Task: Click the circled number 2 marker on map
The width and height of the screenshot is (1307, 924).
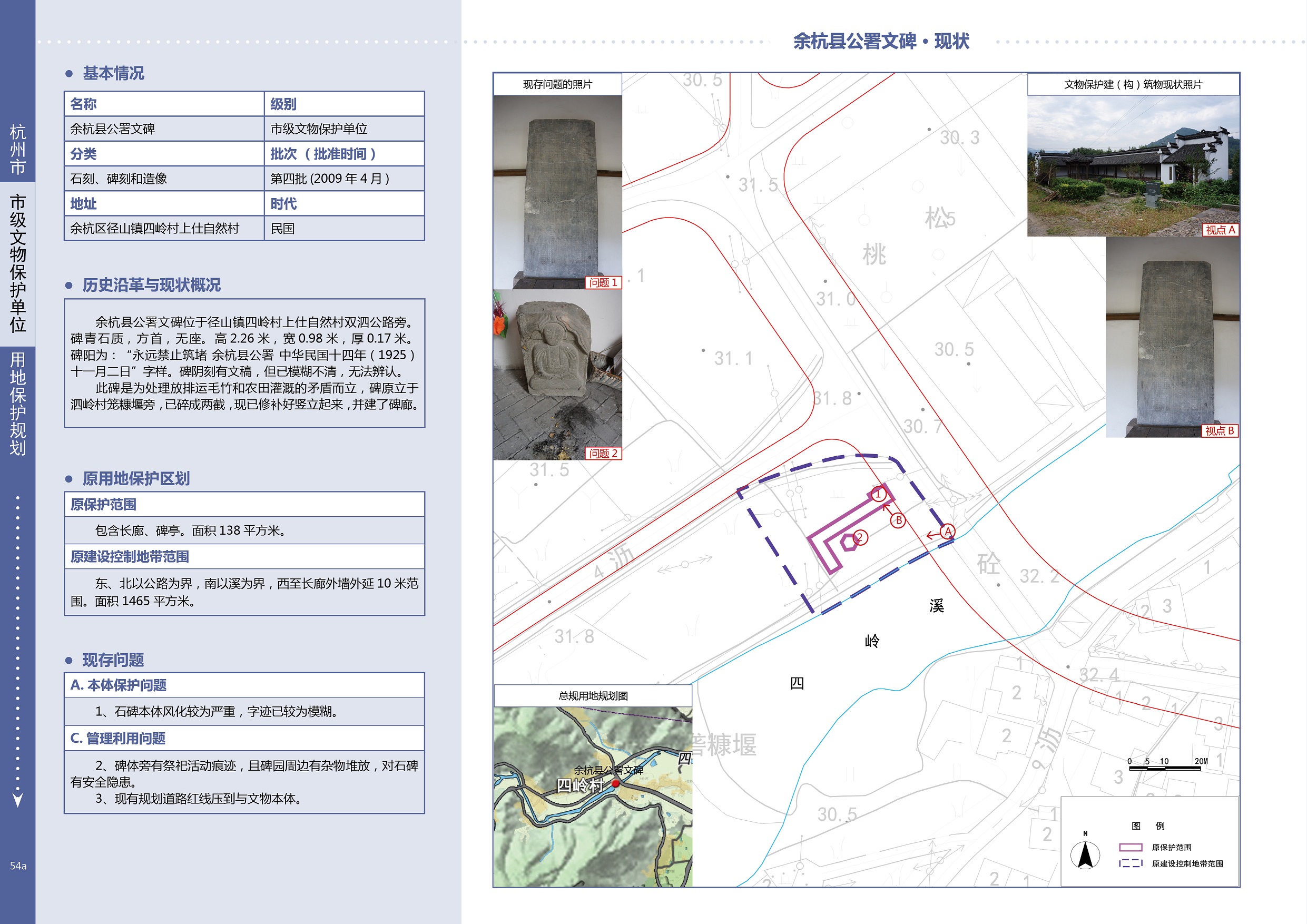Action: (860, 537)
